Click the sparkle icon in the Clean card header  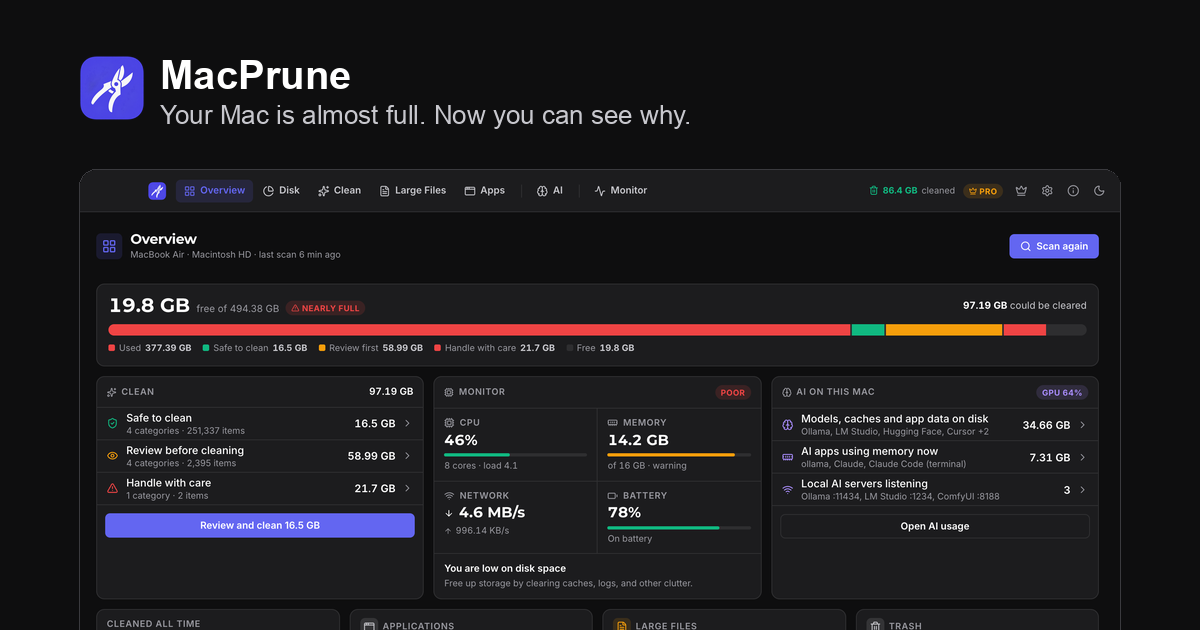111,392
